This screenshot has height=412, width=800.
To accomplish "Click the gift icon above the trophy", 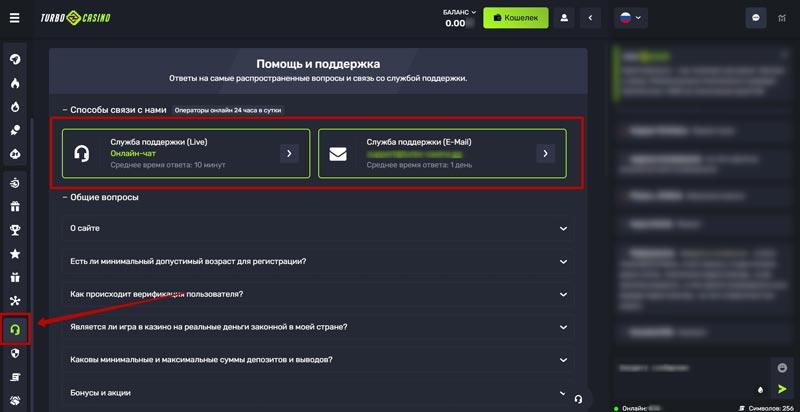I will [x=15, y=207].
